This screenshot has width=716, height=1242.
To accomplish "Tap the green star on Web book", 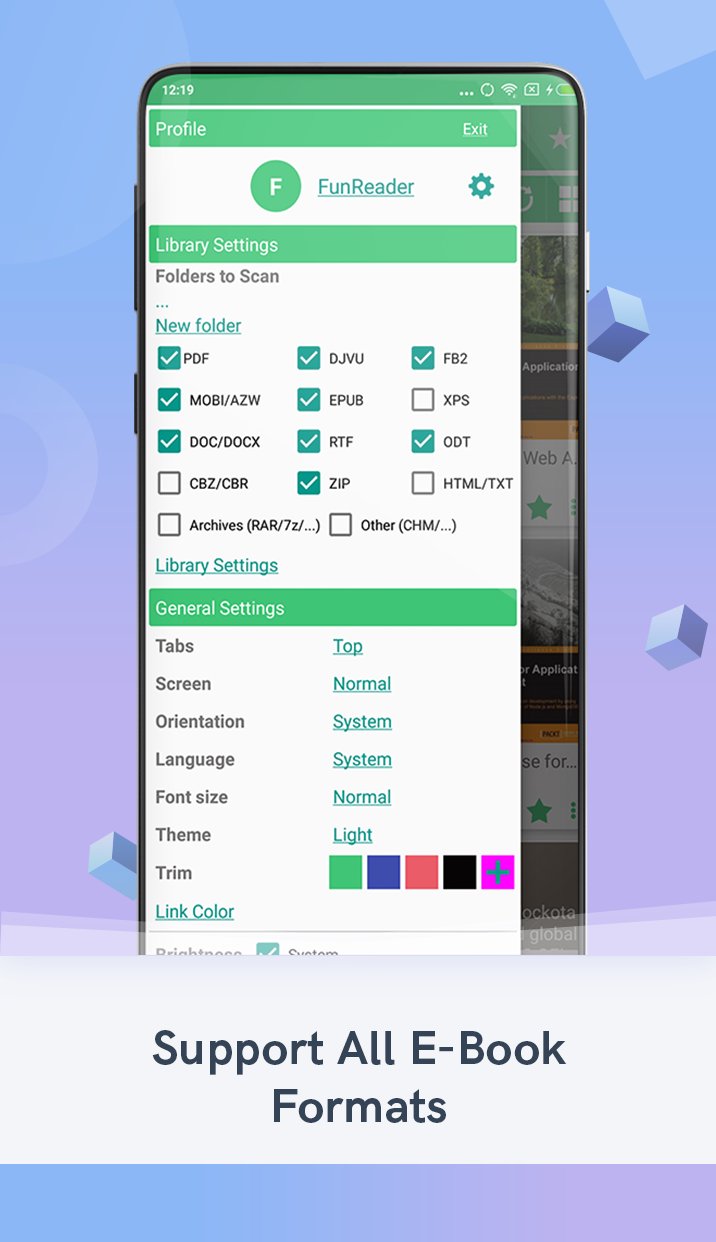I will point(540,508).
